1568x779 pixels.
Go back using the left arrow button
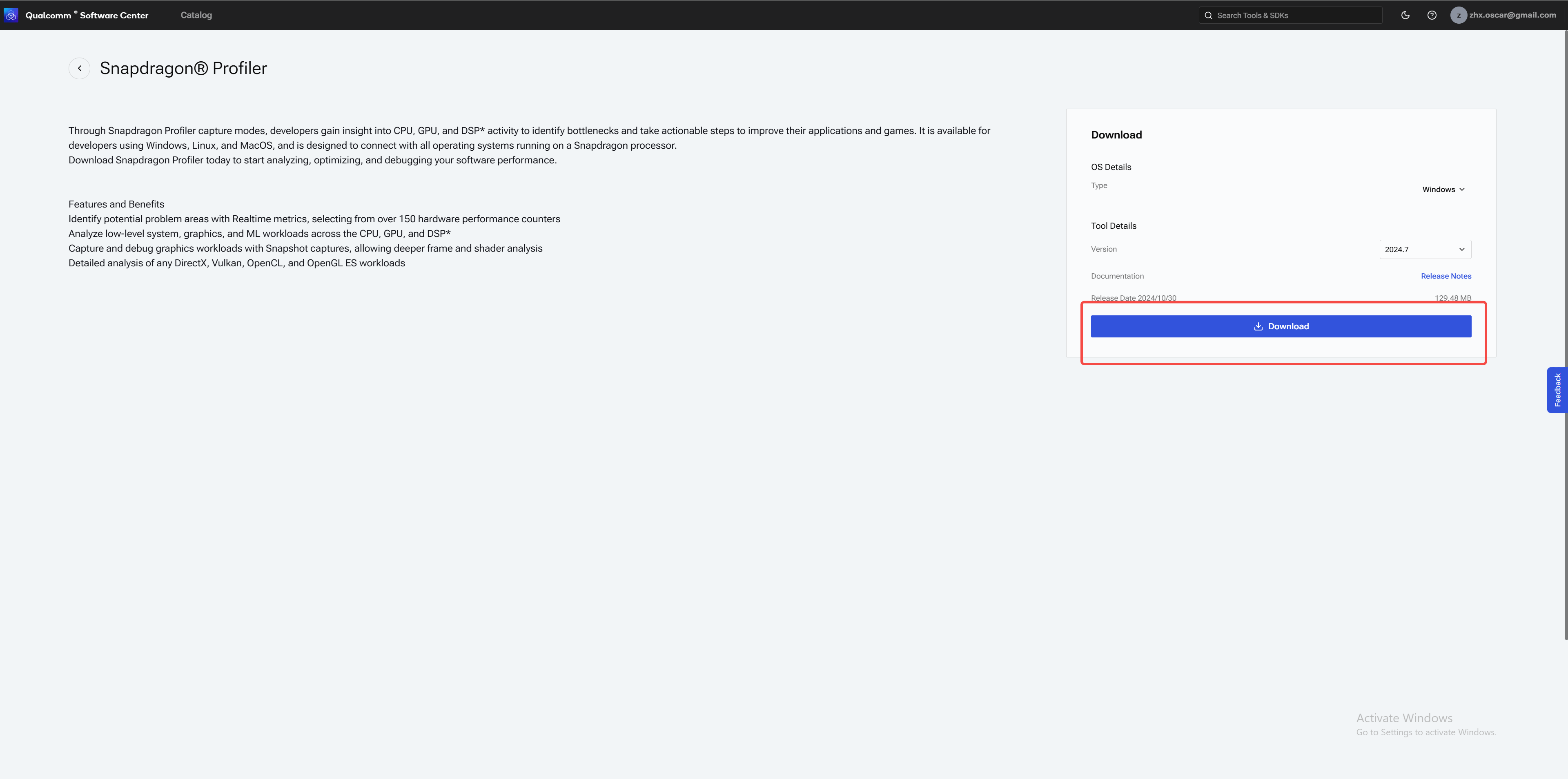click(79, 68)
